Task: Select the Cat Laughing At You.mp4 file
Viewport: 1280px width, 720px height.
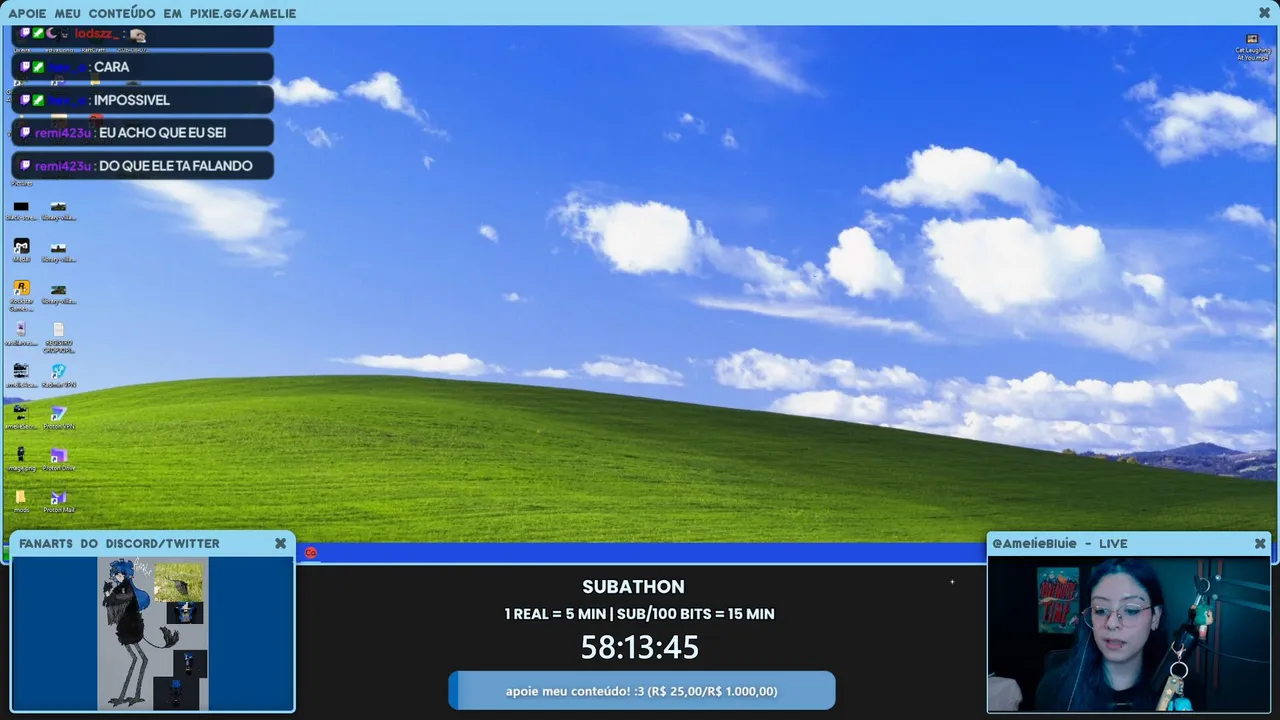Action: [x=1252, y=45]
